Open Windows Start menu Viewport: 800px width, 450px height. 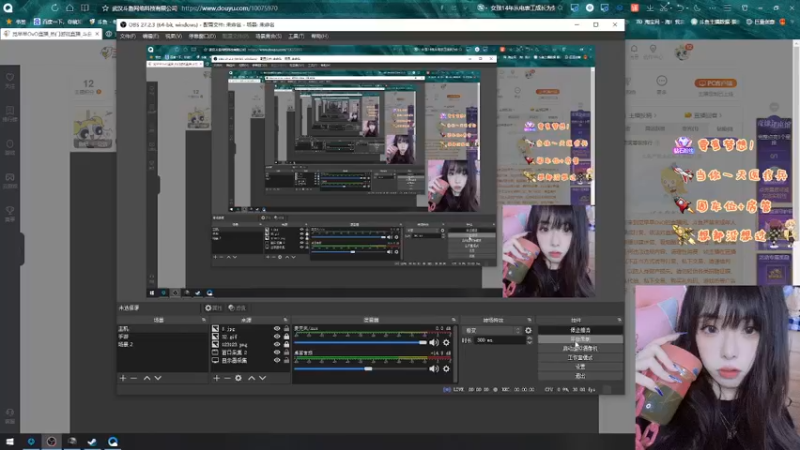tap(10, 441)
